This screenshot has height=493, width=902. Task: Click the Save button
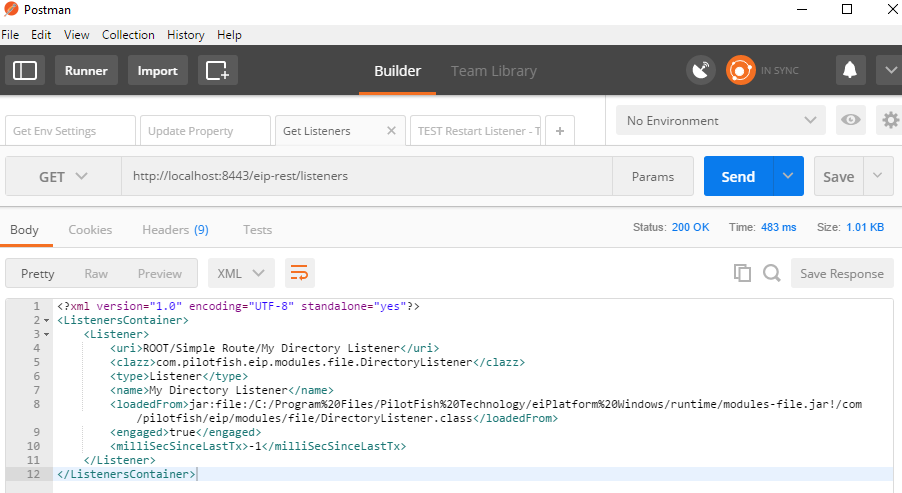click(x=838, y=176)
